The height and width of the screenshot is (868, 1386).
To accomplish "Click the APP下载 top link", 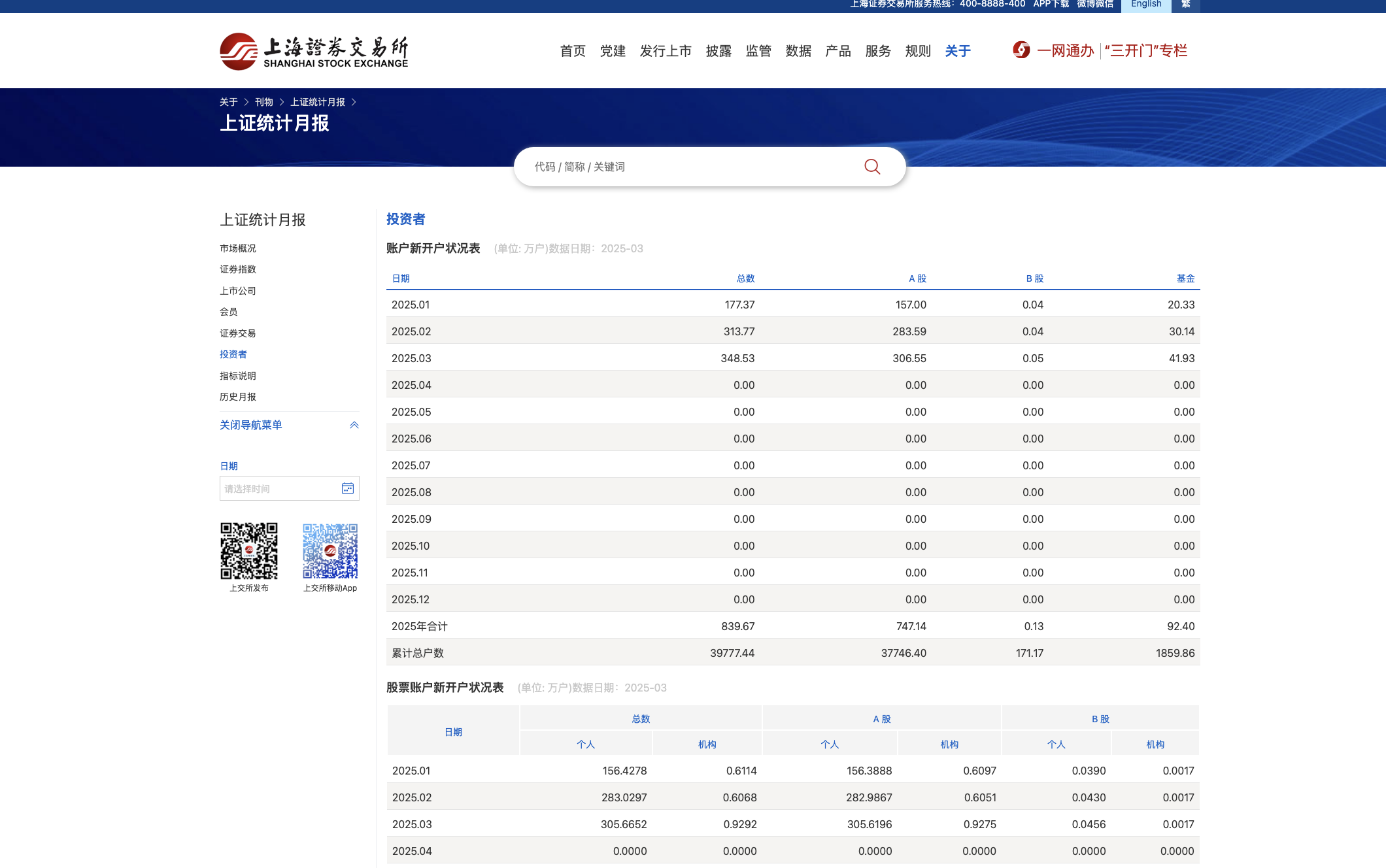I will click(1051, 5).
